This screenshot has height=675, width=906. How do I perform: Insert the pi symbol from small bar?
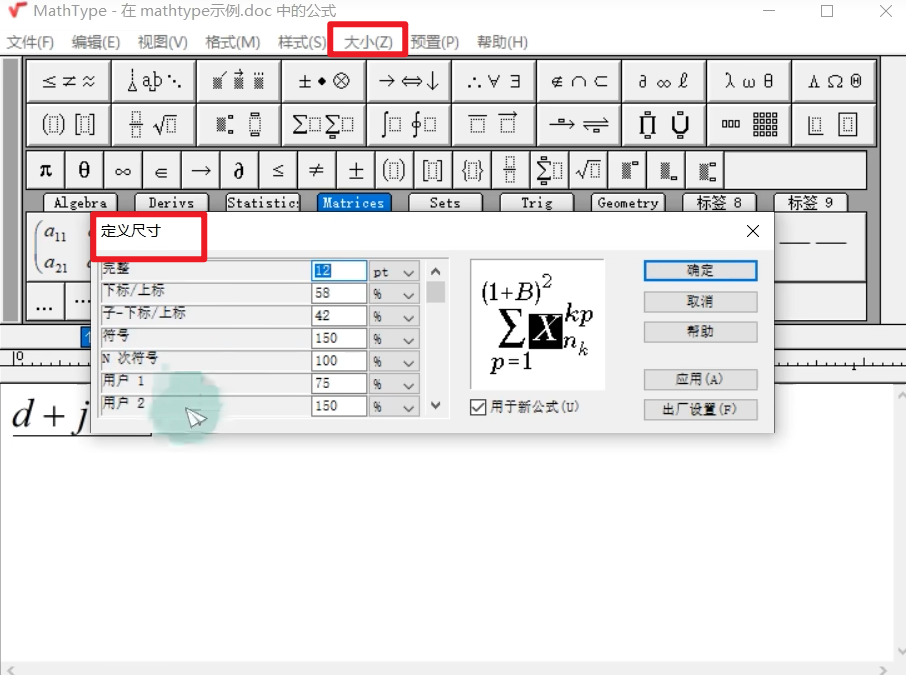46,170
